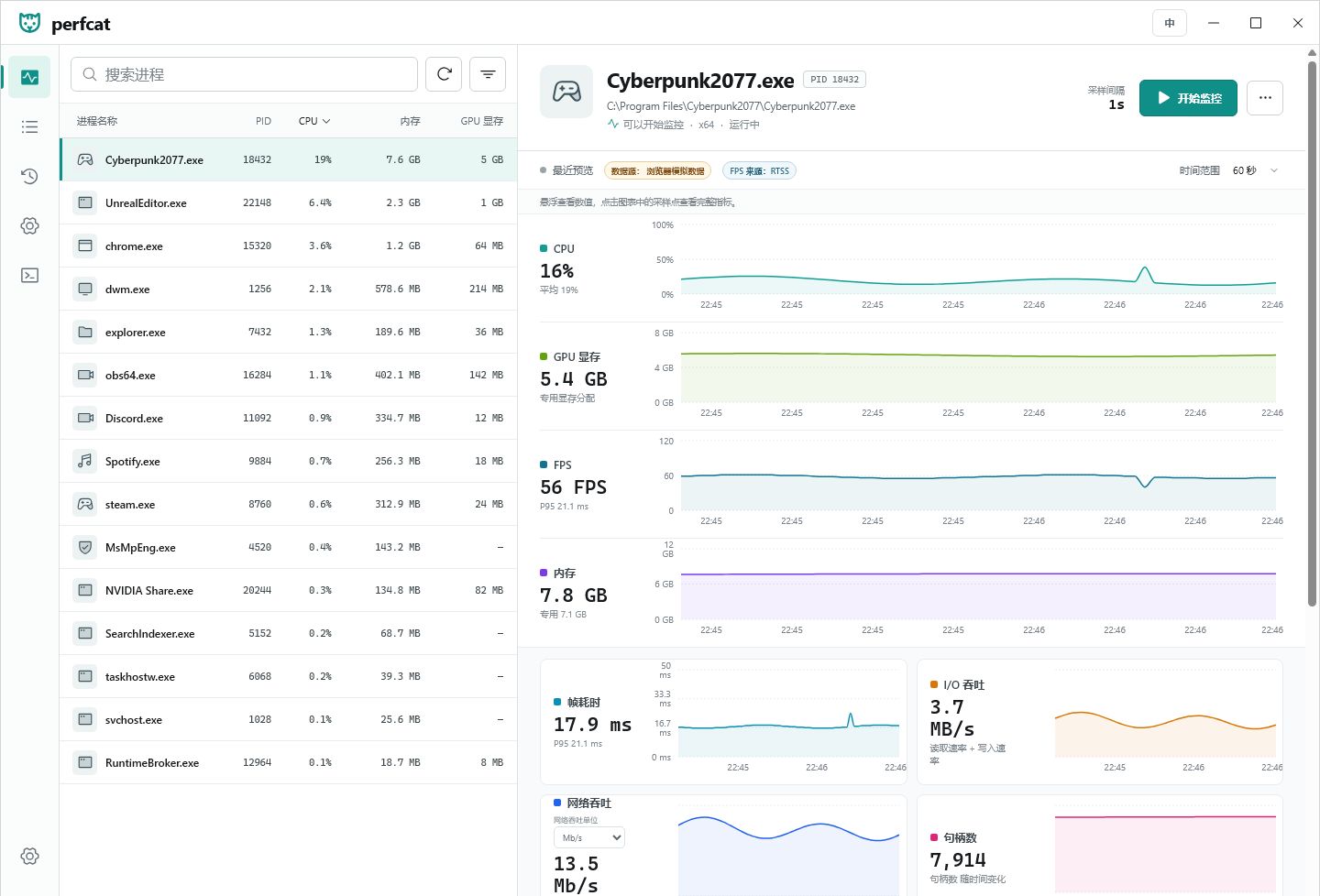The height and width of the screenshot is (896, 1320).
Task: Click the Cyberpunk2077.exe file path text
Action: pos(731,106)
